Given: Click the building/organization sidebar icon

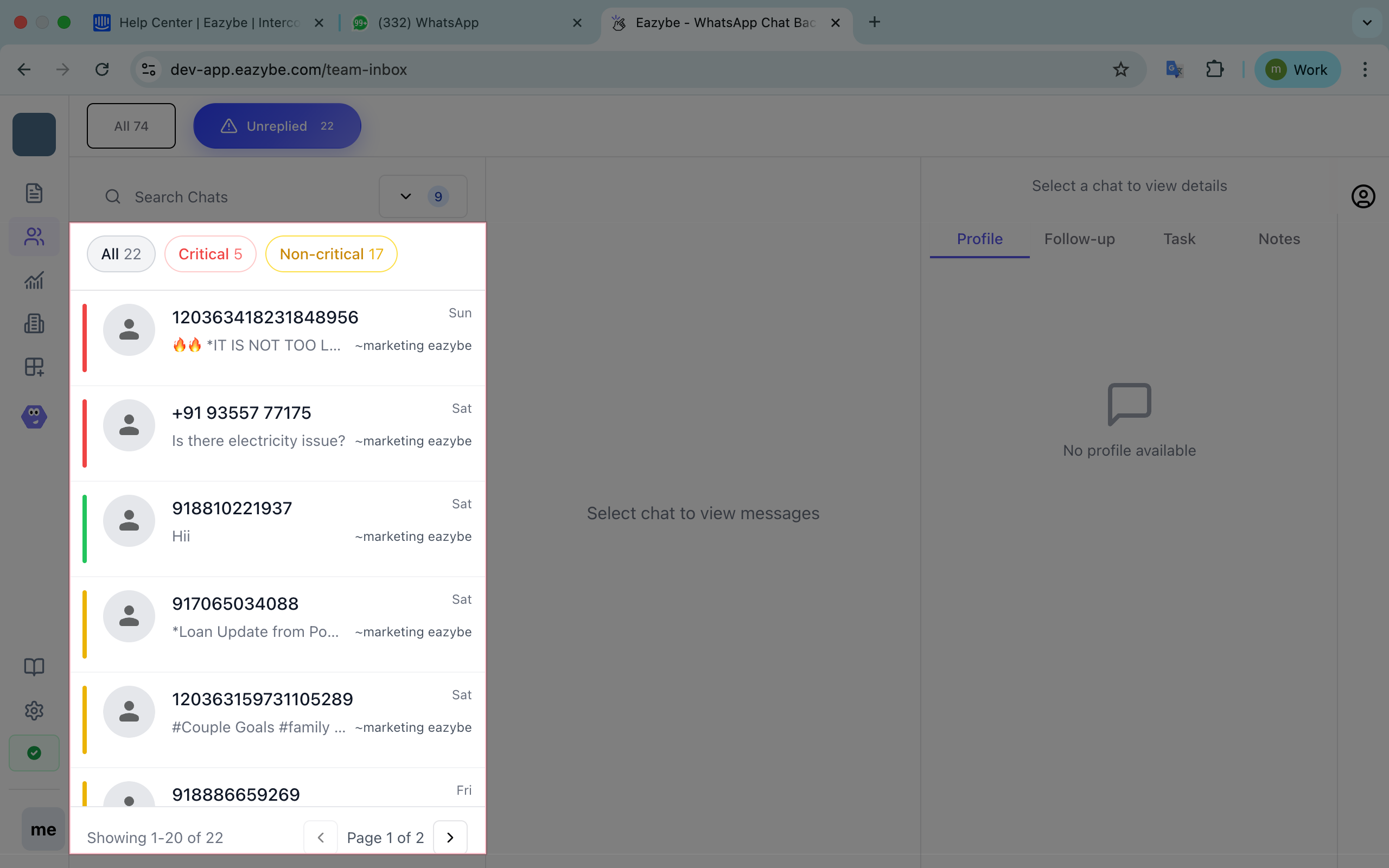Looking at the screenshot, I should [x=34, y=324].
